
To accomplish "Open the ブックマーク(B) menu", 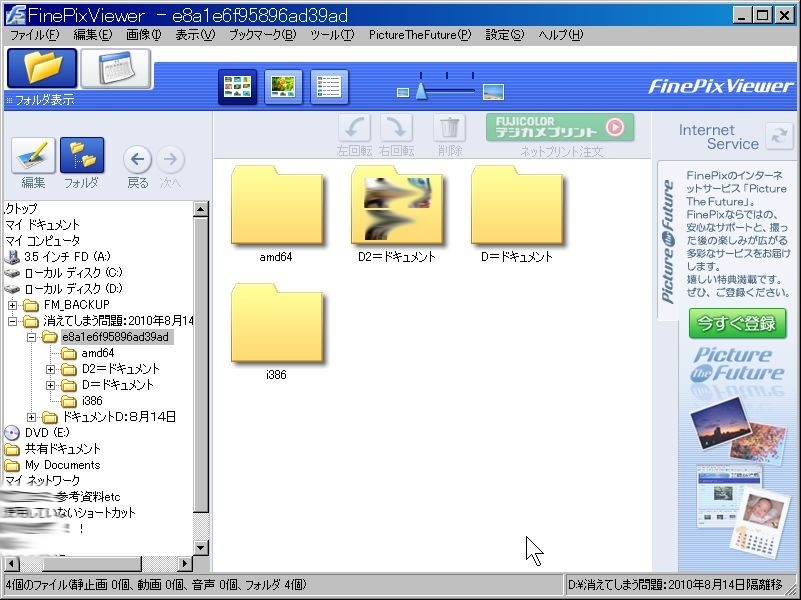I will 262,35.
